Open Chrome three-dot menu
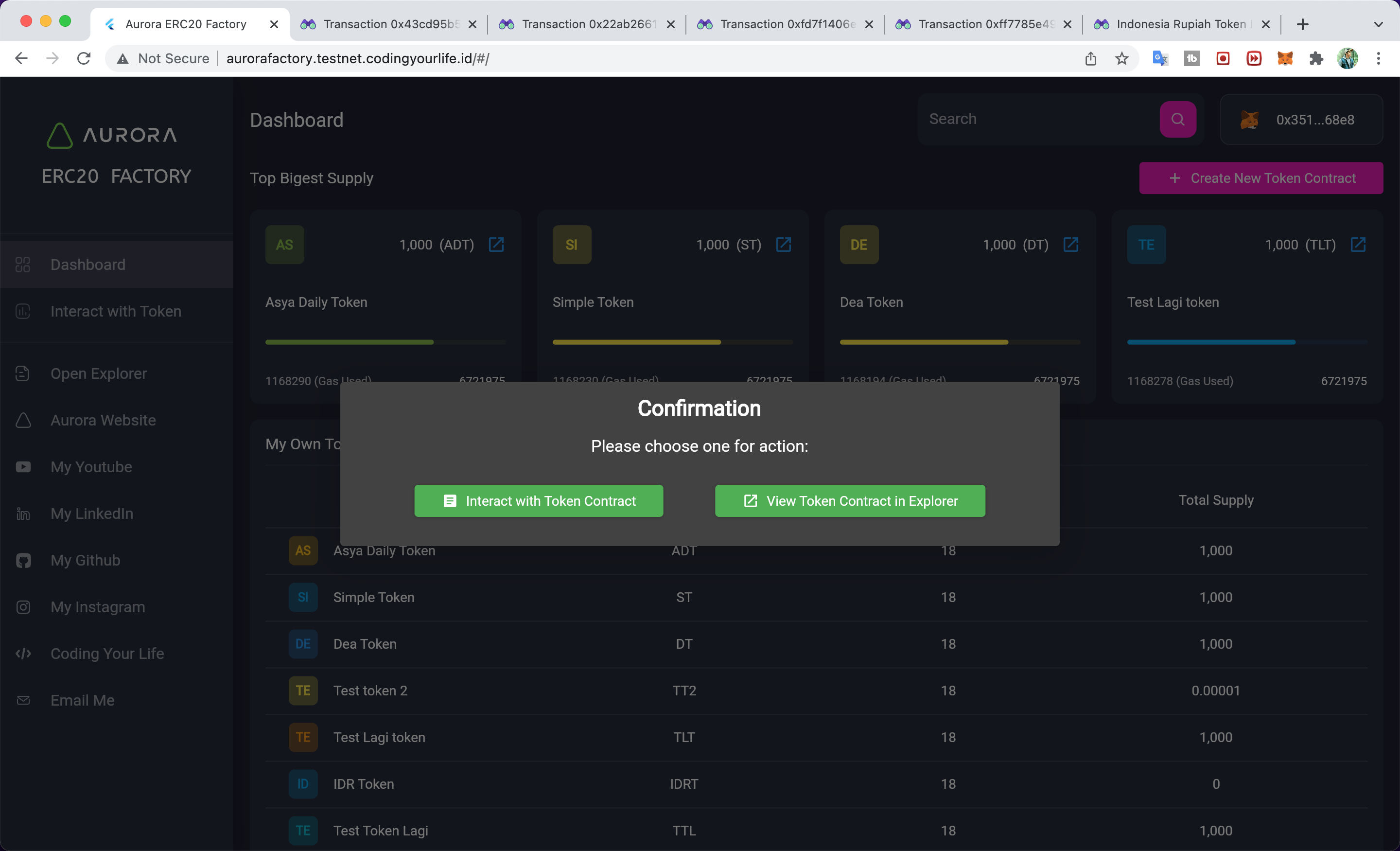Image resolution: width=1400 pixels, height=851 pixels. (x=1379, y=58)
